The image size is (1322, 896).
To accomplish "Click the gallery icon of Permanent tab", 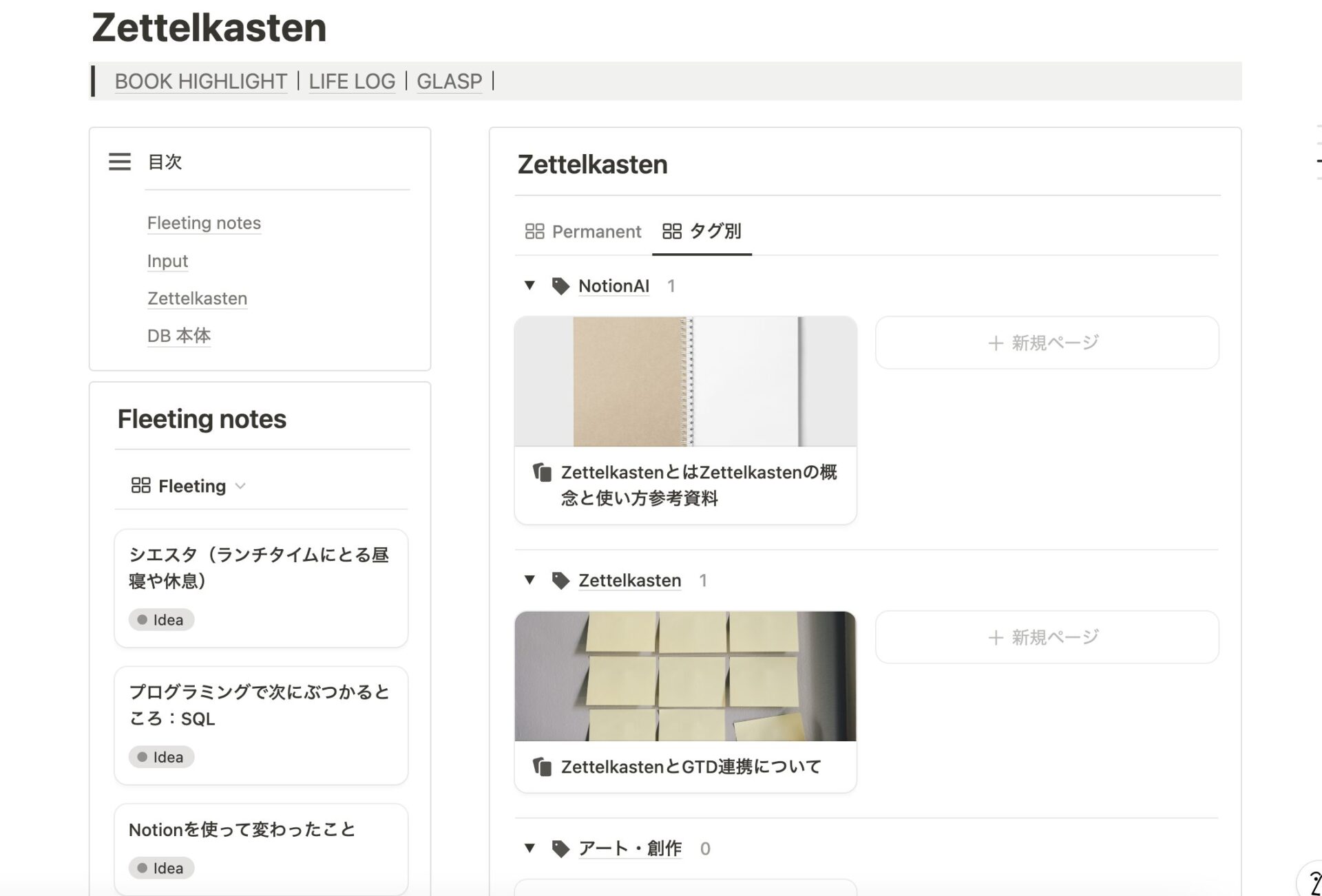I will [x=534, y=231].
